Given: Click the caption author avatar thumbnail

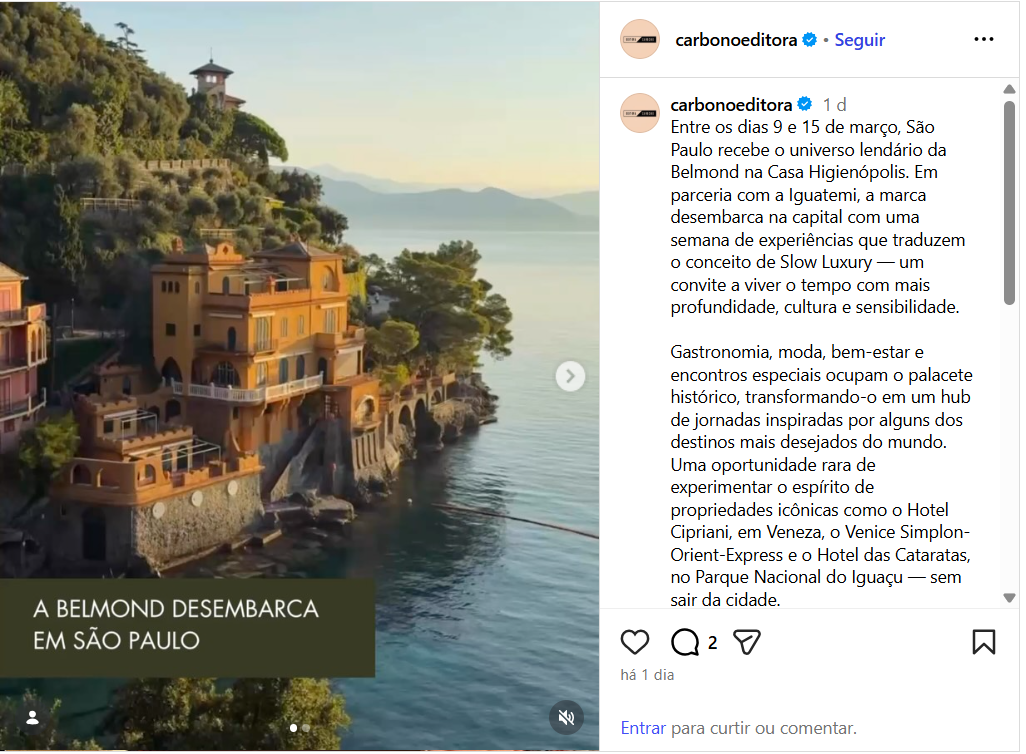Looking at the screenshot, I should click(x=639, y=113).
